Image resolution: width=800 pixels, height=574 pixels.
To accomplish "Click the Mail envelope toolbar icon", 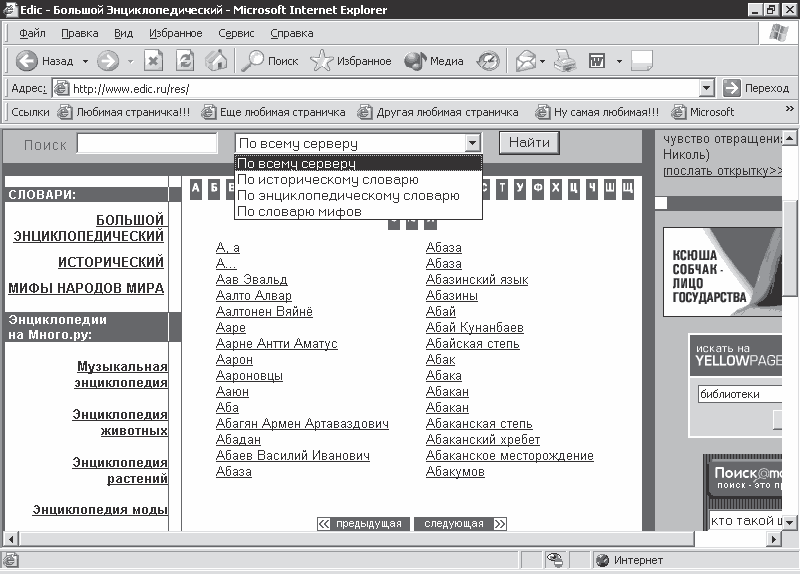I will 525,61.
